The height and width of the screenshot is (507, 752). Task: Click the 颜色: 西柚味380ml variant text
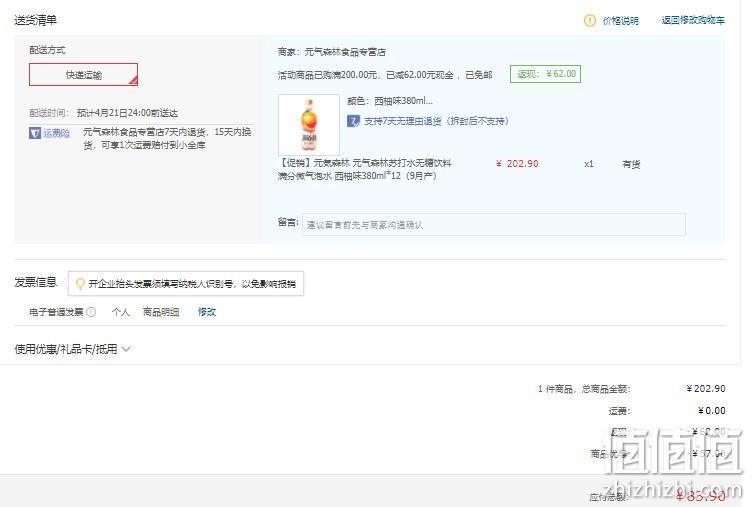pyautogui.click(x=390, y=101)
